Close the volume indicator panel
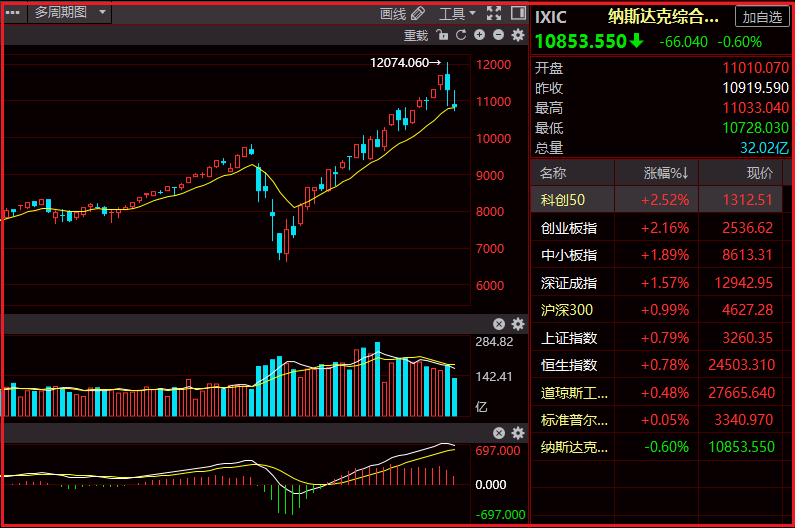The image size is (795, 528). click(x=499, y=324)
